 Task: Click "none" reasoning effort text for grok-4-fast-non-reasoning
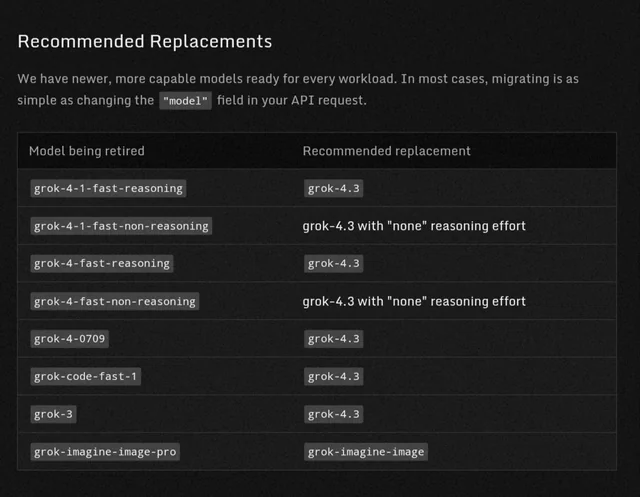(x=456, y=302)
